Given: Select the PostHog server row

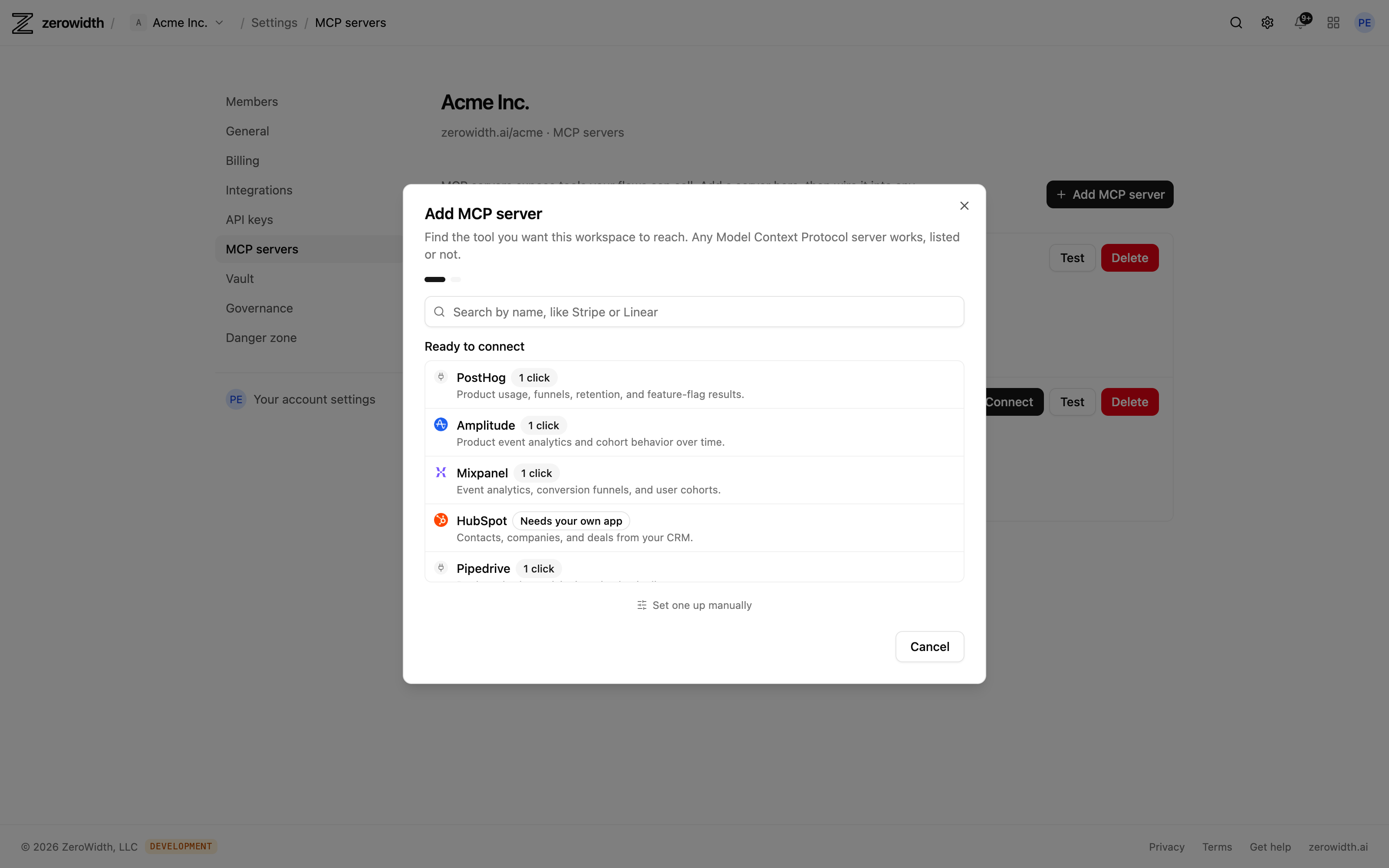Looking at the screenshot, I should point(694,385).
